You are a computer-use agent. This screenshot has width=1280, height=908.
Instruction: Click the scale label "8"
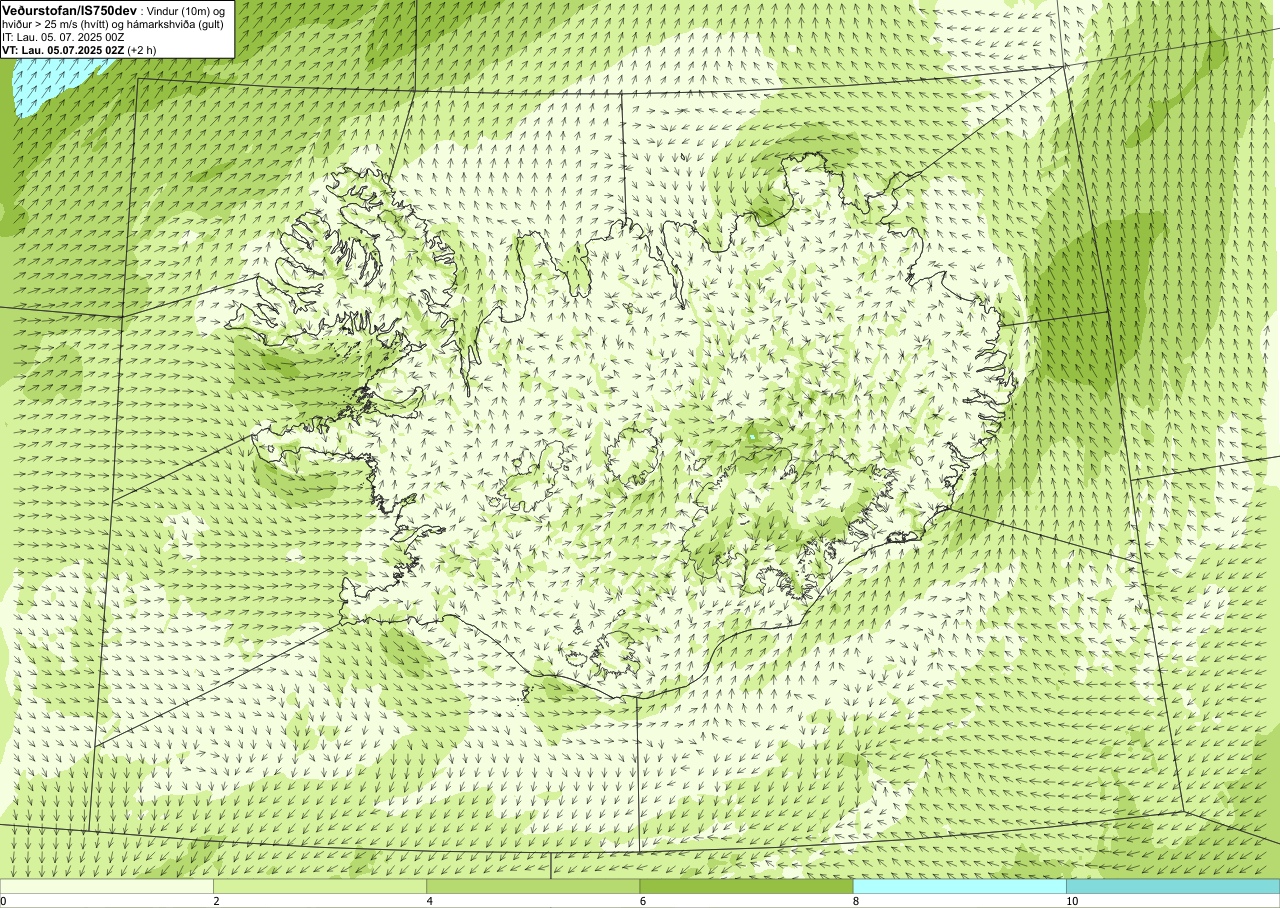point(856,901)
